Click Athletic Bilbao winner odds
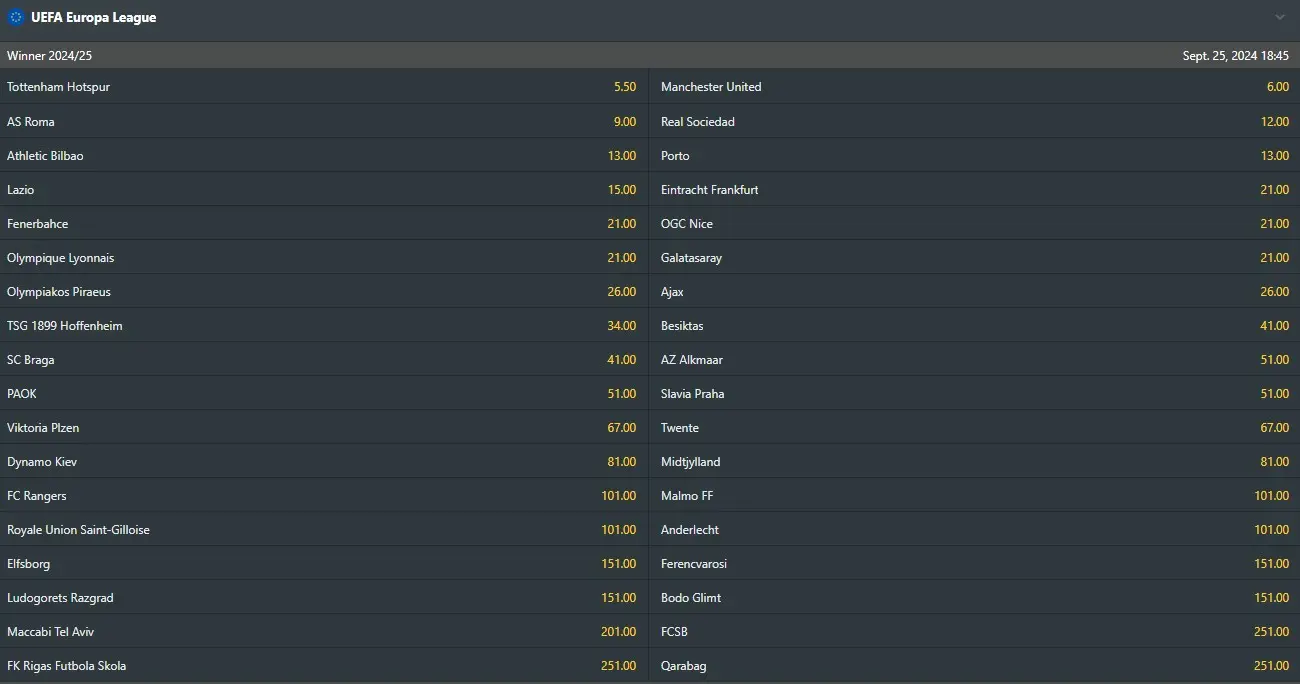This screenshot has height=684, width=1300. point(621,156)
